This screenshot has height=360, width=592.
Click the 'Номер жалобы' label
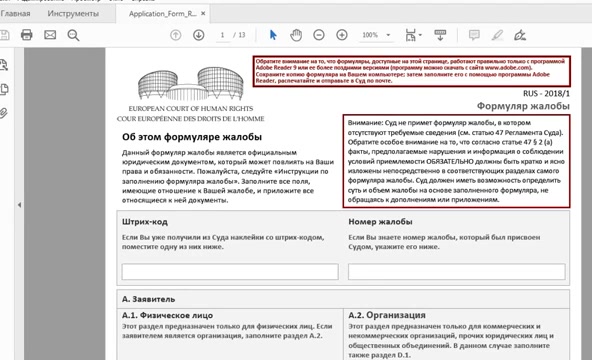[380, 222]
